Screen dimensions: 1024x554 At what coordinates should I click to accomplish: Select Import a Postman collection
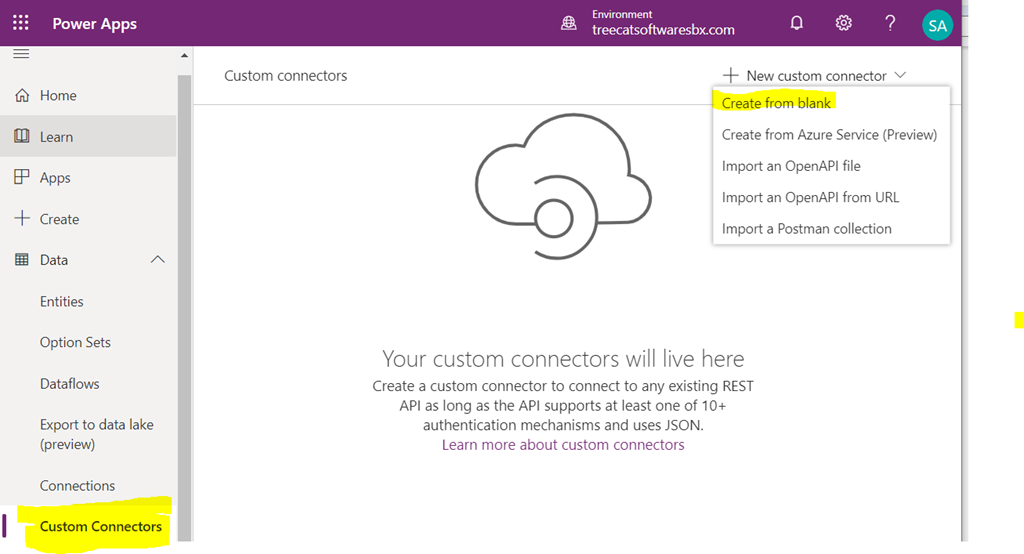(807, 229)
